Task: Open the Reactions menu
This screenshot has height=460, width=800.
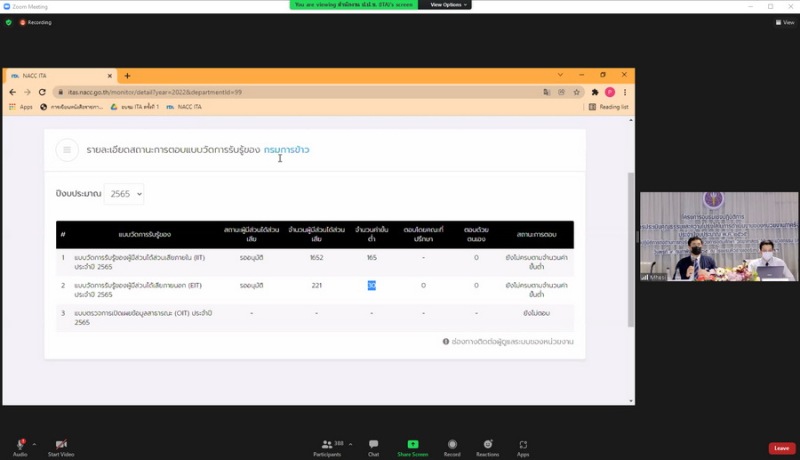Action: (x=487, y=444)
